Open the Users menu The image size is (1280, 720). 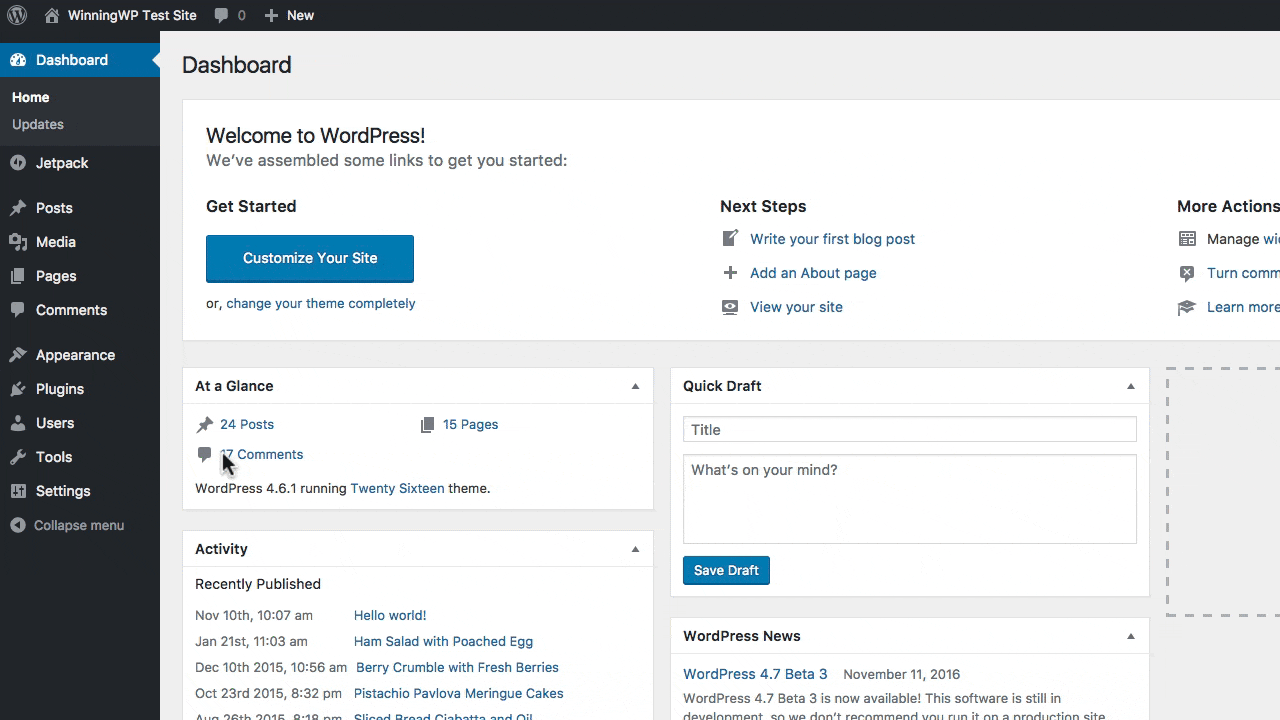tap(80, 423)
